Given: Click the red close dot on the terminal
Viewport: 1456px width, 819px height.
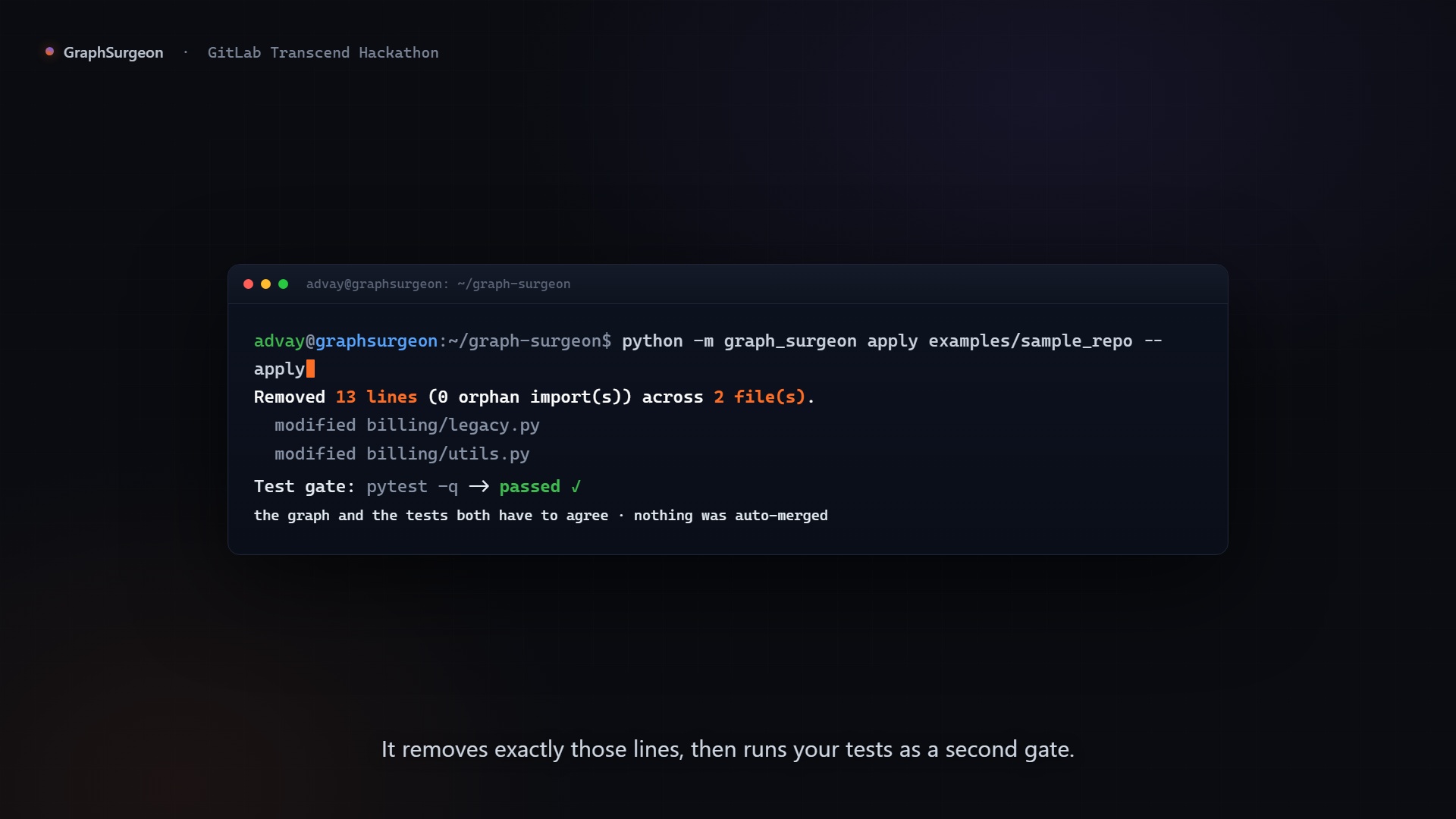Looking at the screenshot, I should [x=248, y=284].
